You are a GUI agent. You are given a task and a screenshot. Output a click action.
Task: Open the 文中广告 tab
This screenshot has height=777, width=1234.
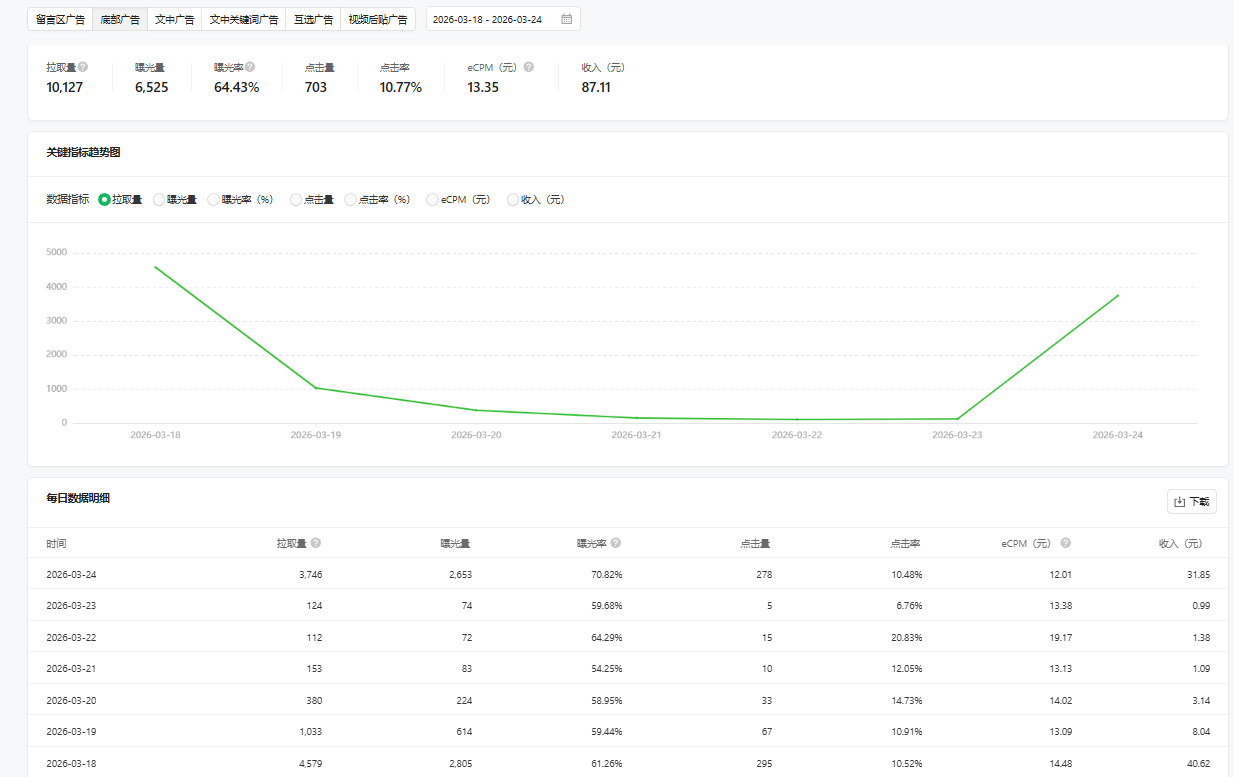click(x=174, y=19)
